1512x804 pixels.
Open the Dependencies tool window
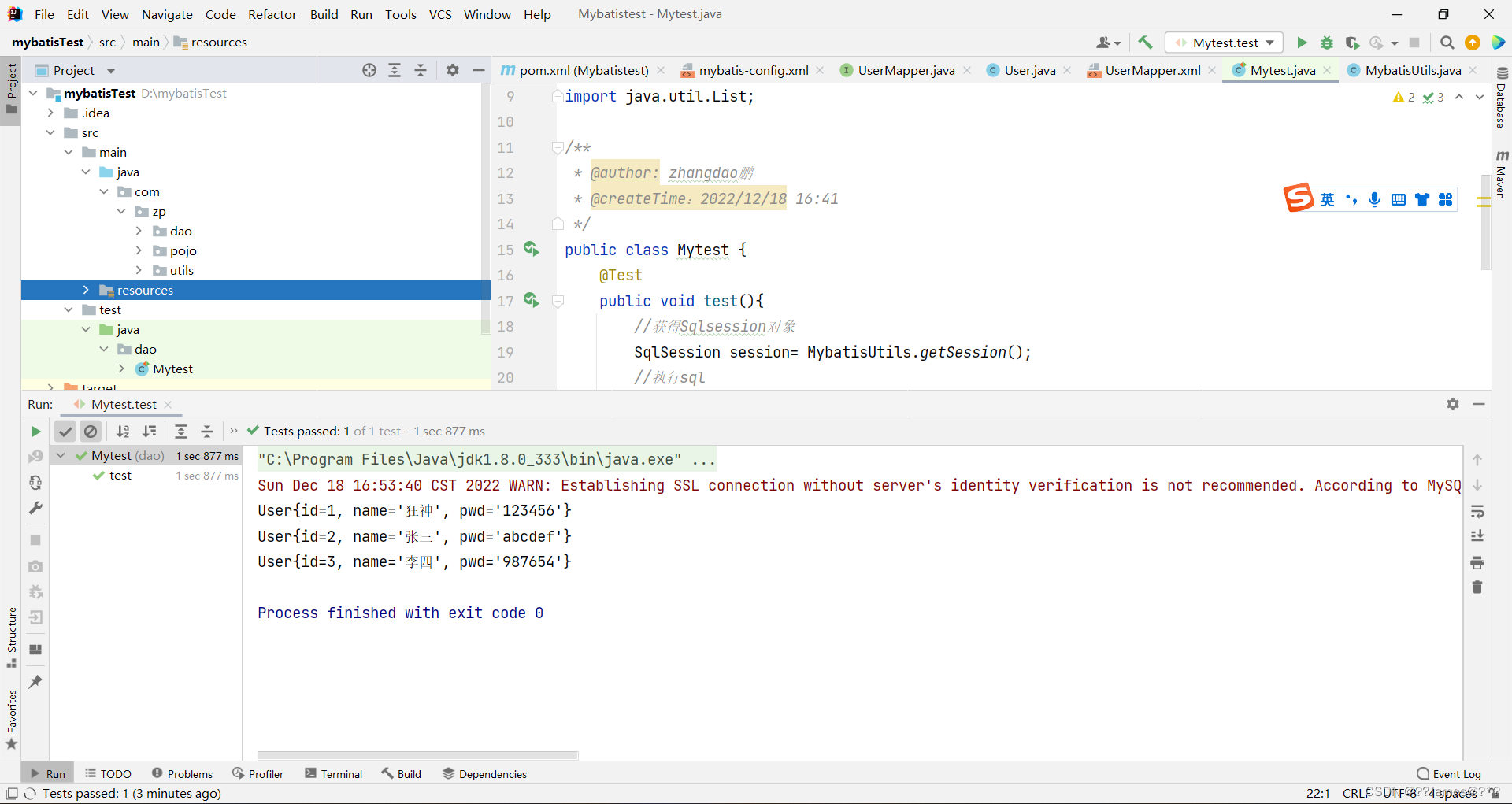[484, 774]
